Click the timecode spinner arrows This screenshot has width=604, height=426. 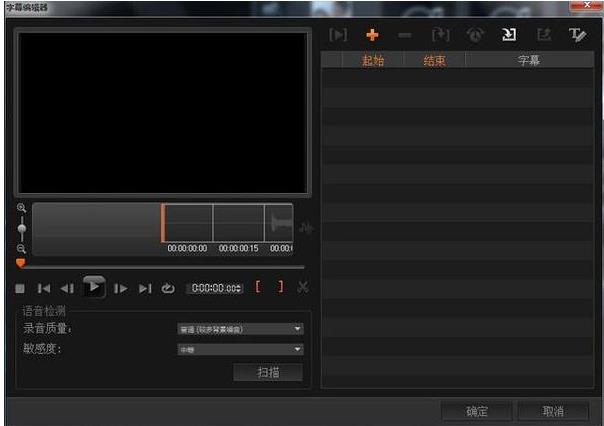coord(239,288)
